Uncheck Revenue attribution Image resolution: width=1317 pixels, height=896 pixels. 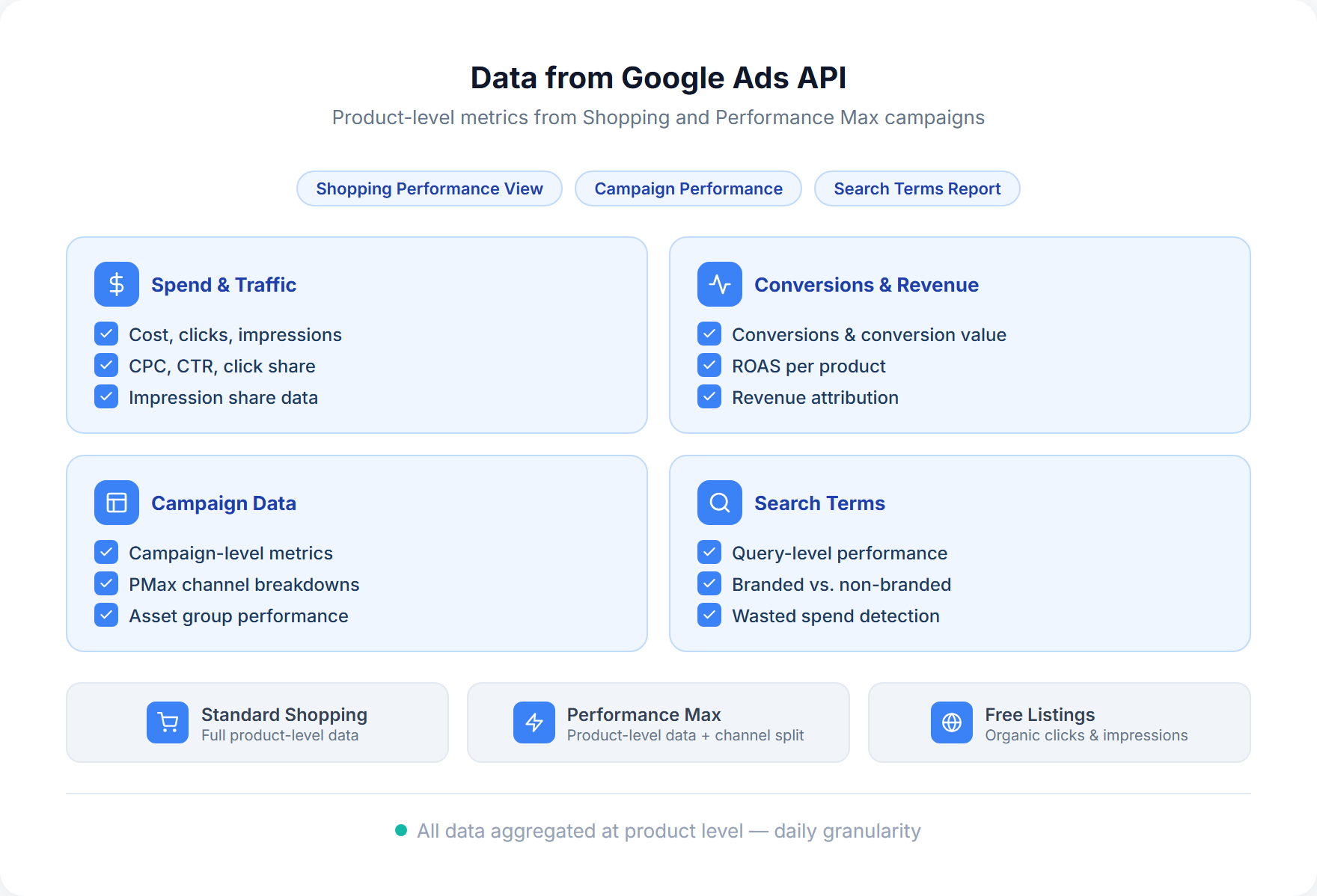pos(709,396)
